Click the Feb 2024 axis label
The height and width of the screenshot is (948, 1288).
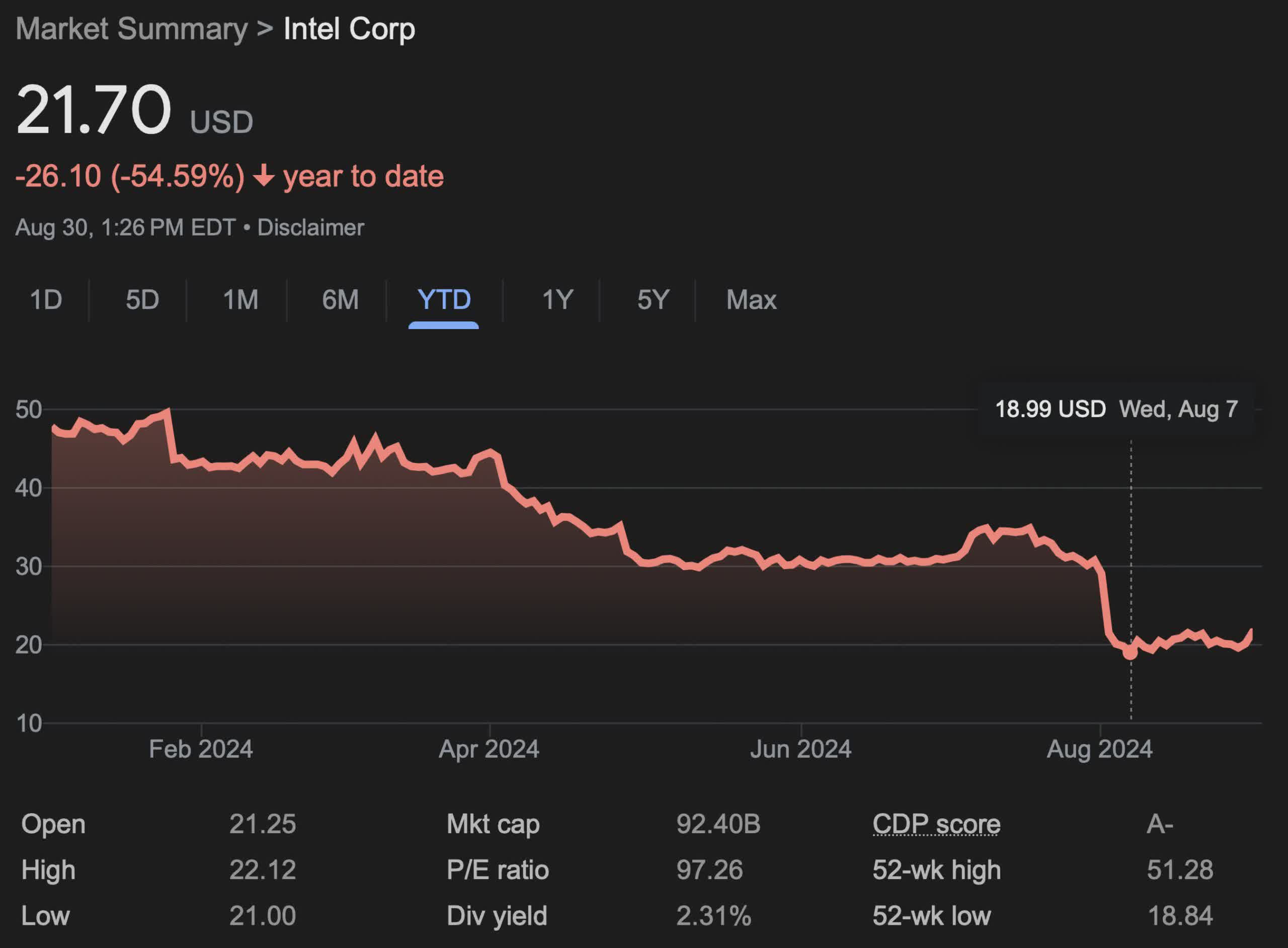pos(201,749)
